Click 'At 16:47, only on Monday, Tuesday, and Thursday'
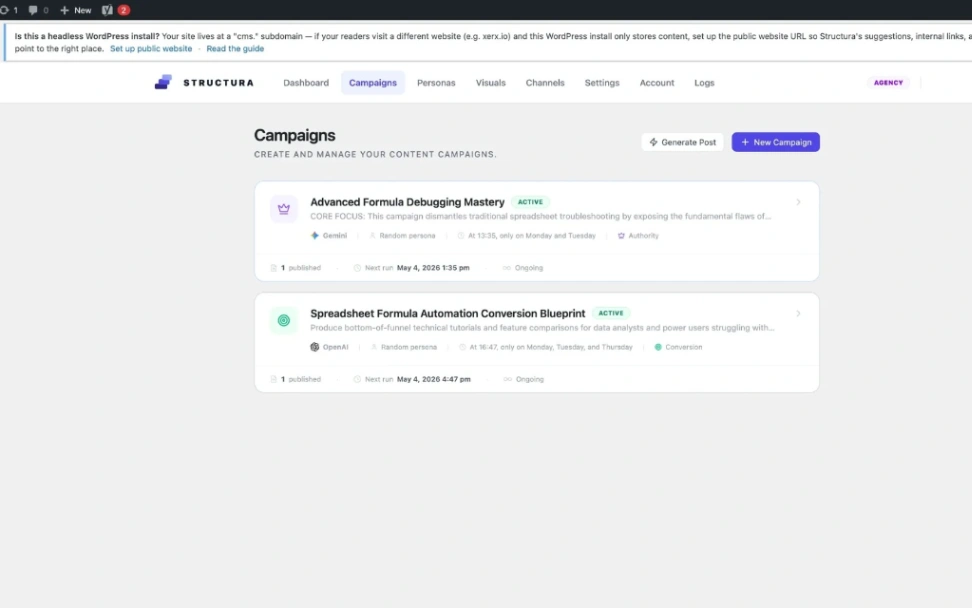Screen dimensions: 972x608 (551, 347)
